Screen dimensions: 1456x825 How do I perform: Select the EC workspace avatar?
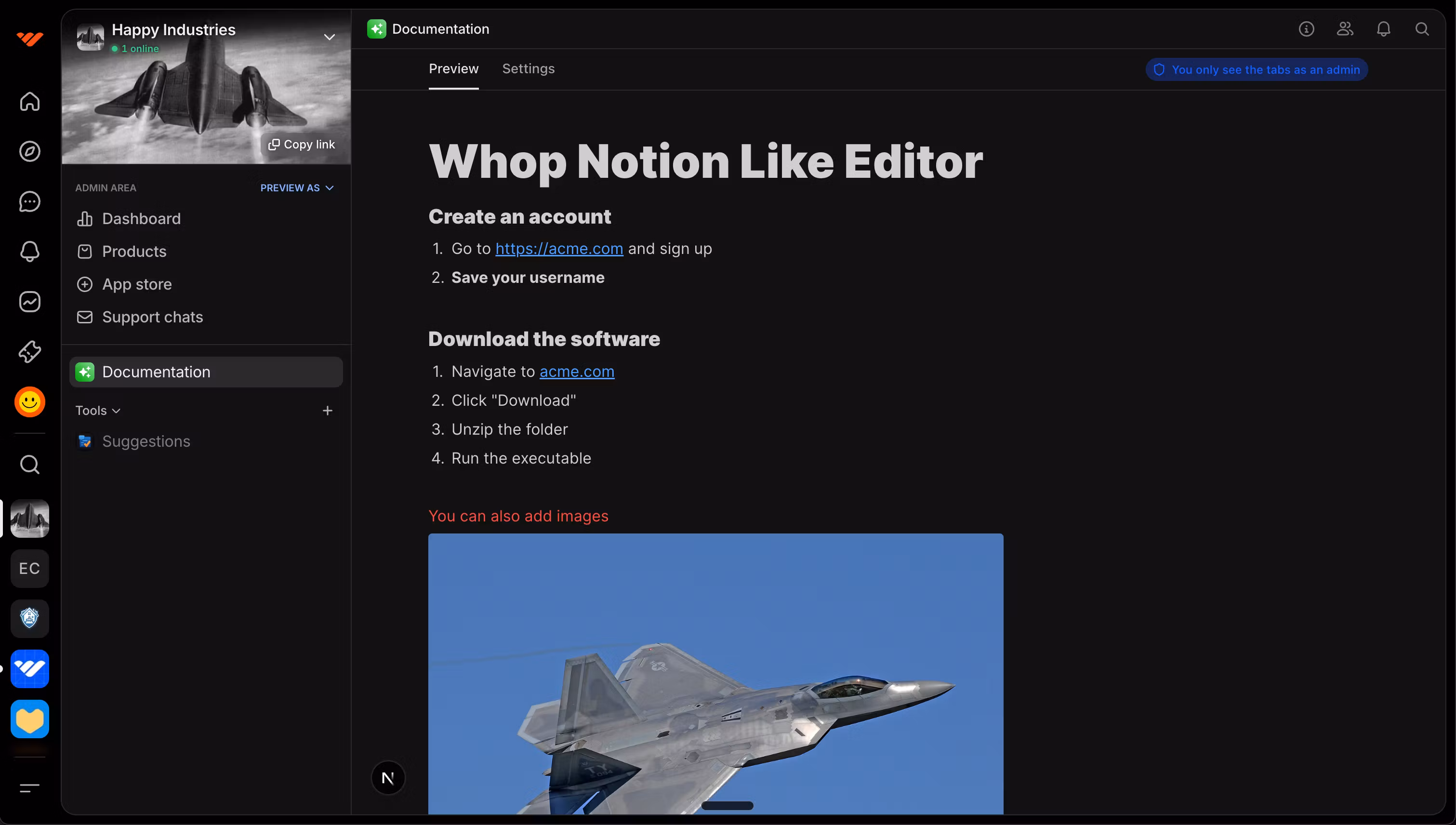coord(29,568)
